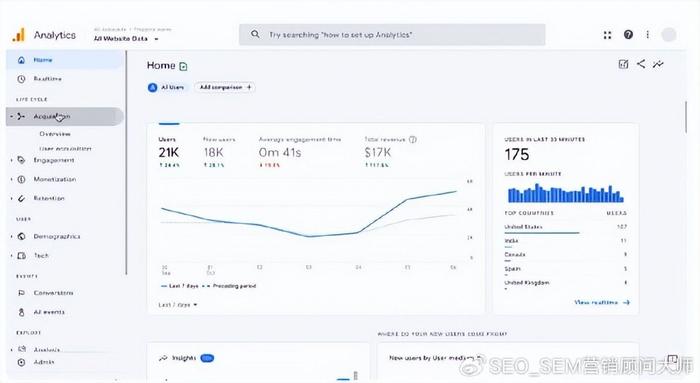The height and width of the screenshot is (383, 700).
Task: Click the vertical page scrollbar
Action: [x=687, y=117]
